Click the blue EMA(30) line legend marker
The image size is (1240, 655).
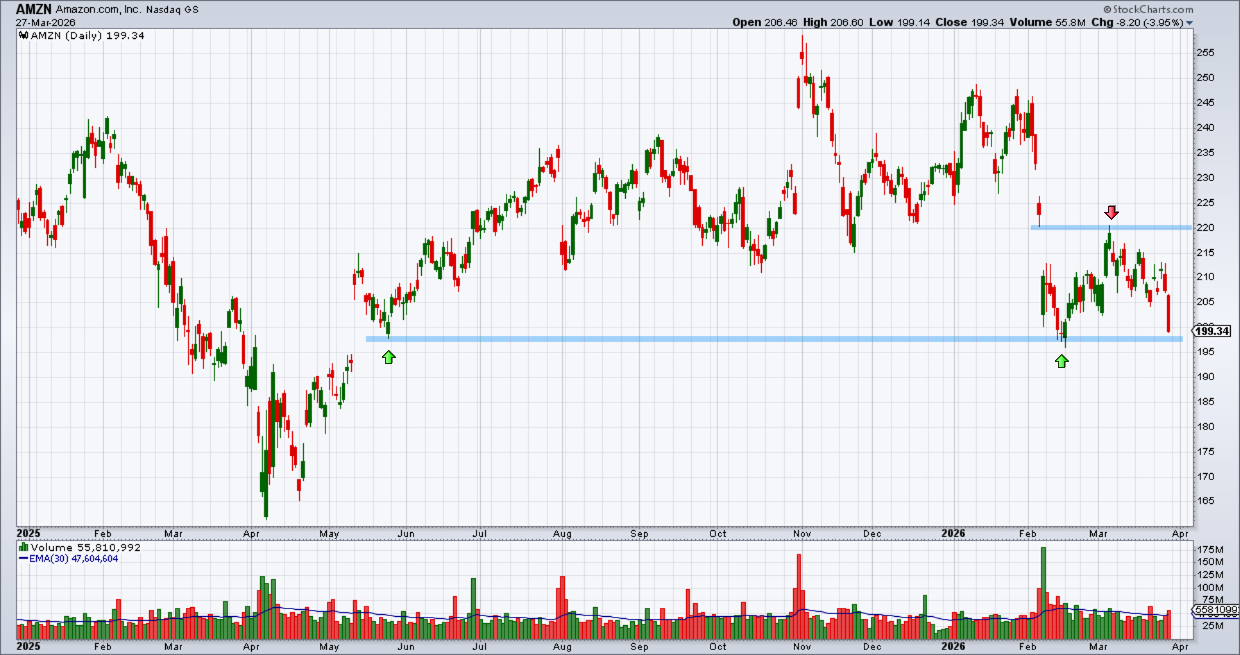pos(23,559)
